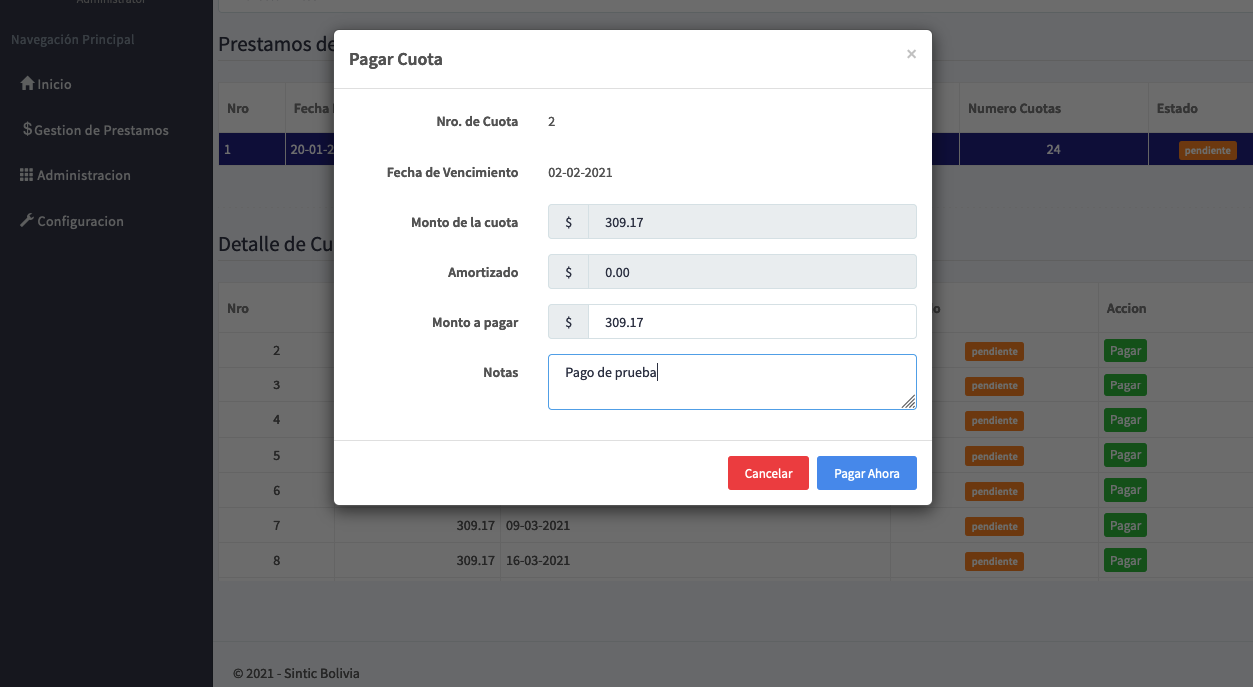Click the grid icon beside Administracion

pos(27,175)
